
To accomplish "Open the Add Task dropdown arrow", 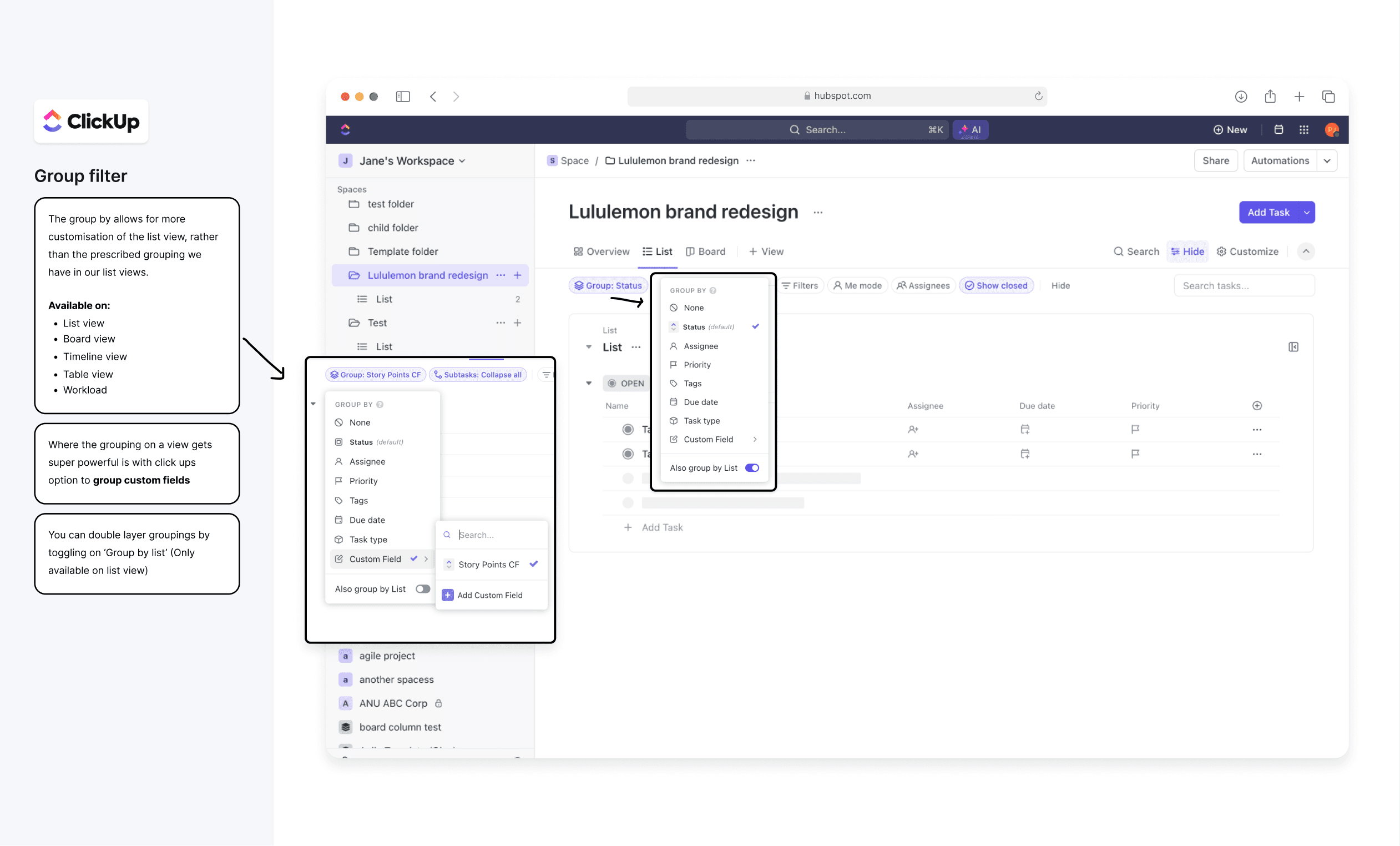I will pyautogui.click(x=1306, y=212).
